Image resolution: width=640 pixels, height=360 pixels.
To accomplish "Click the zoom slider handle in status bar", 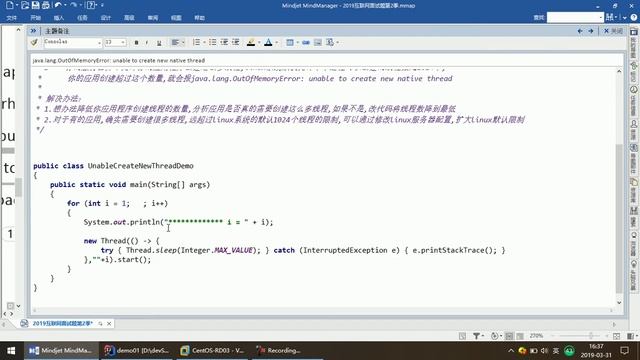I will click(591, 336).
